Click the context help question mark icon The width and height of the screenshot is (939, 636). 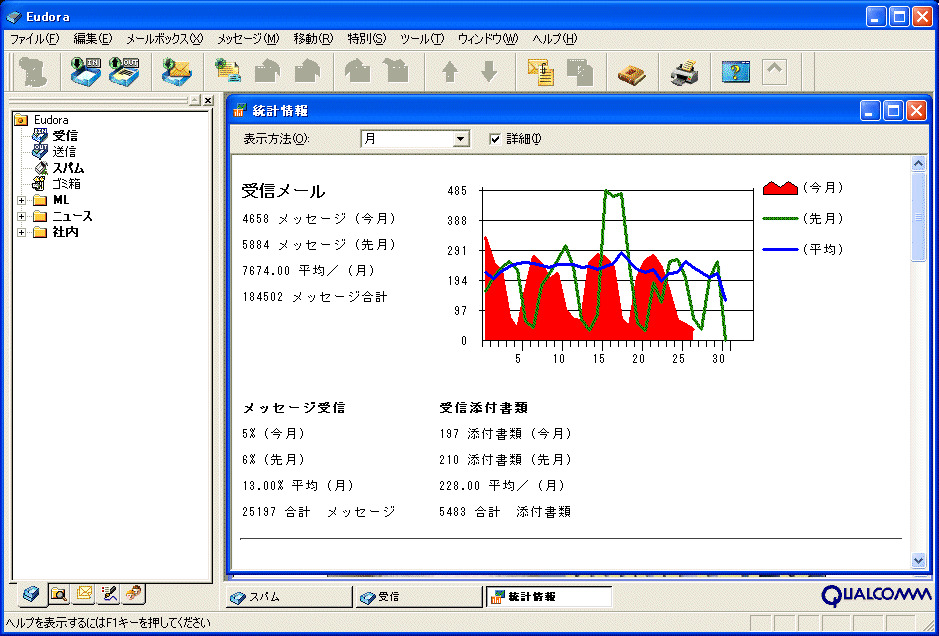tap(736, 72)
